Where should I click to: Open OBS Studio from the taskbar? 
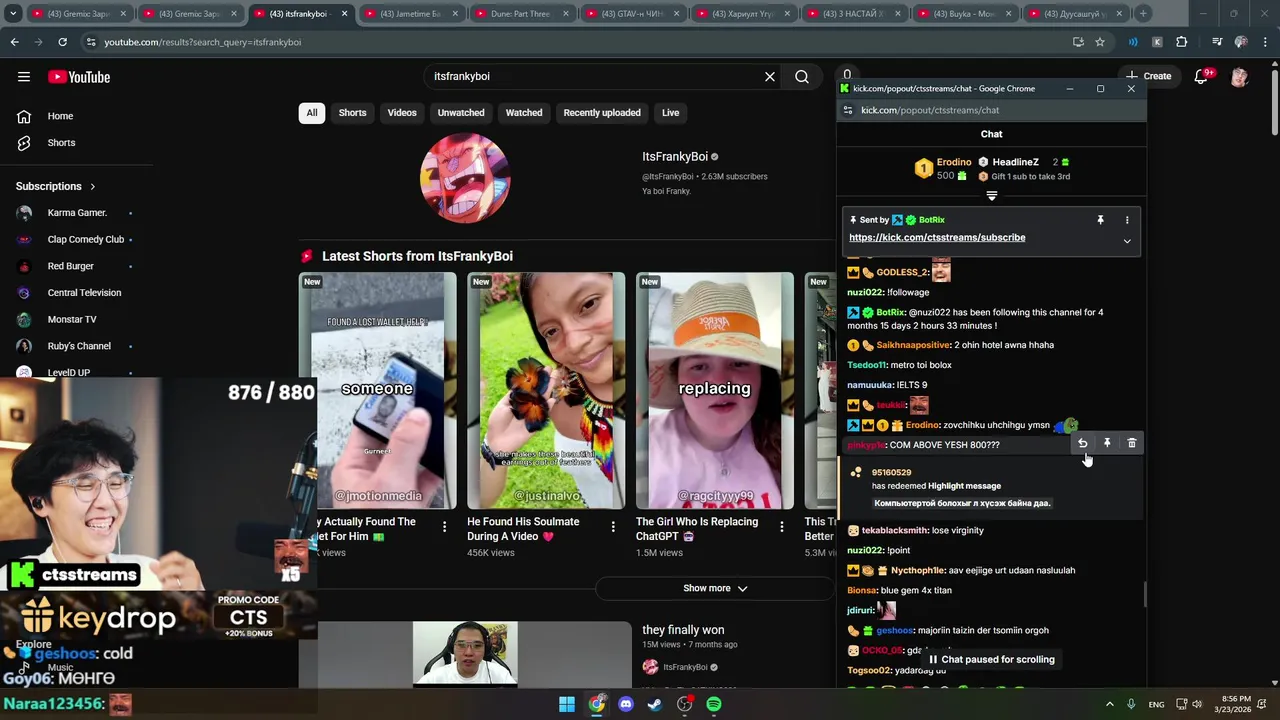pyautogui.click(x=685, y=704)
